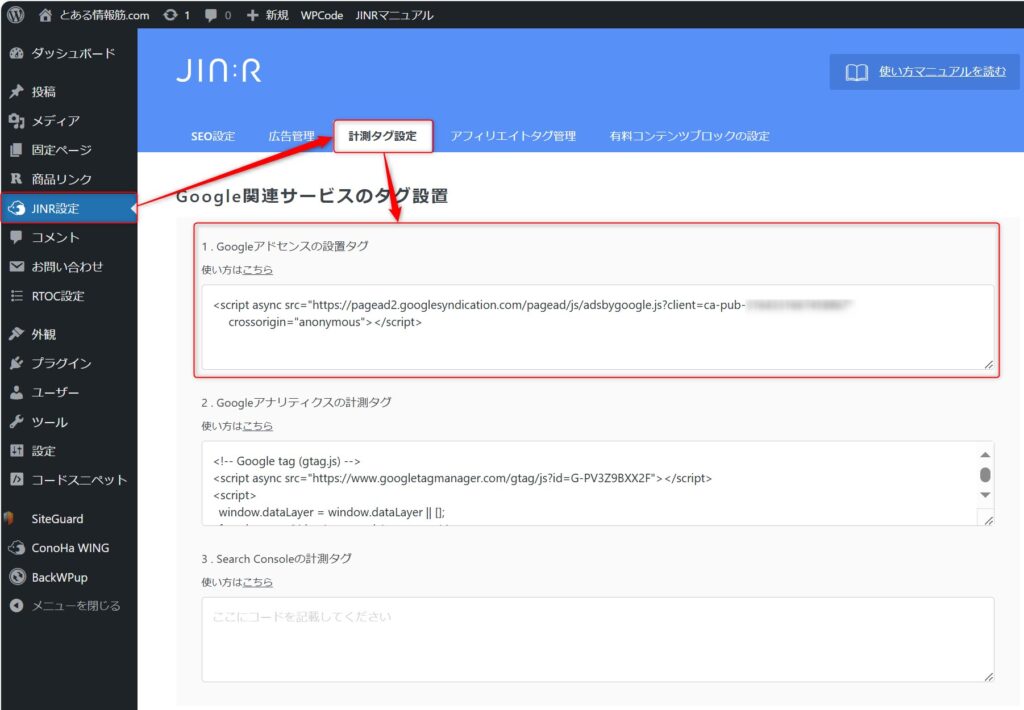1024x710 pixels.
Task: Click the Analytics textarea scroll down arrow
Action: click(x=985, y=495)
